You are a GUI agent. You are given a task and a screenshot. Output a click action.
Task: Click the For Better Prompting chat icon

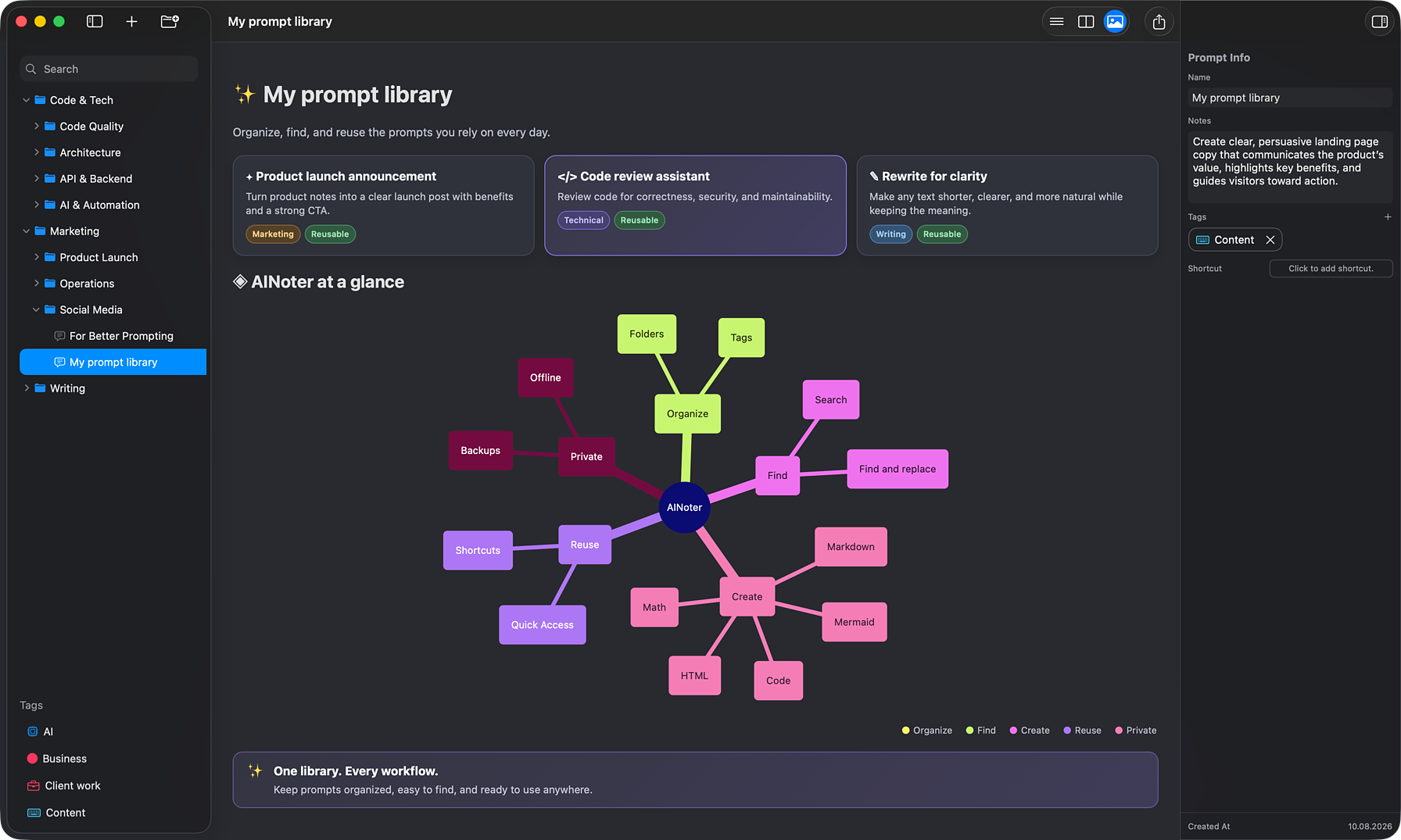click(59, 336)
